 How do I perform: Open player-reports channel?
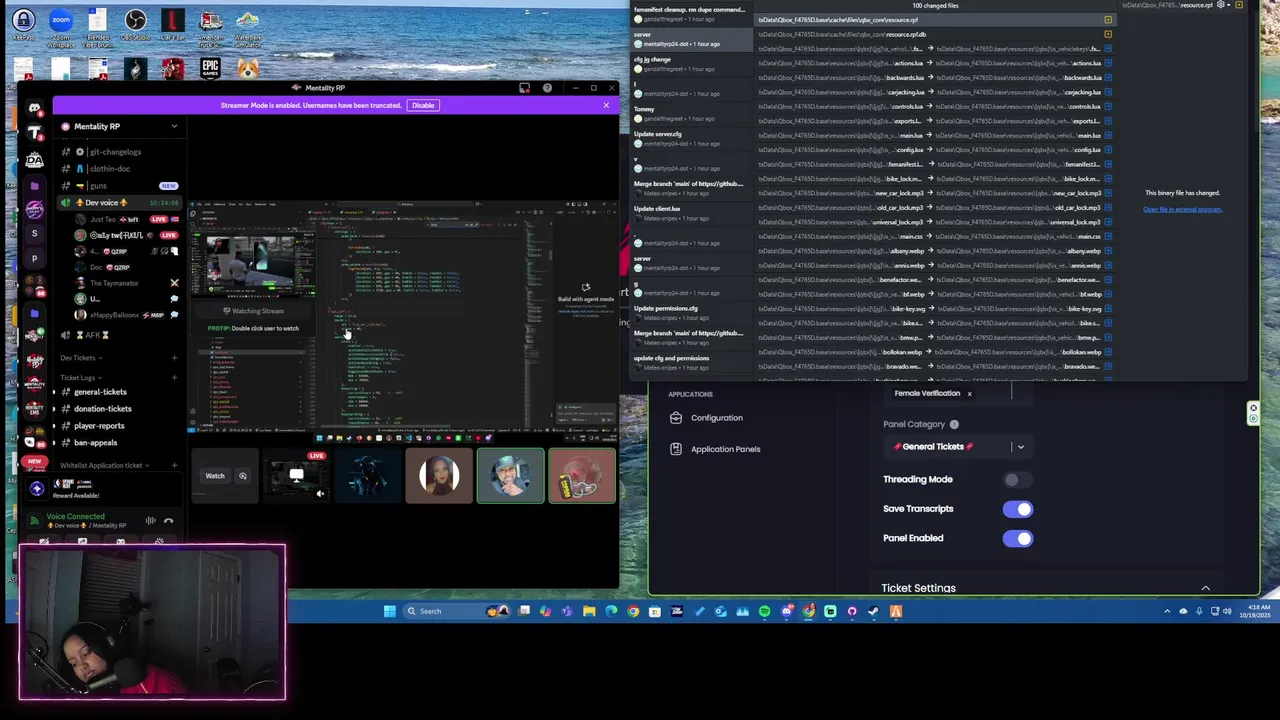[118, 426]
